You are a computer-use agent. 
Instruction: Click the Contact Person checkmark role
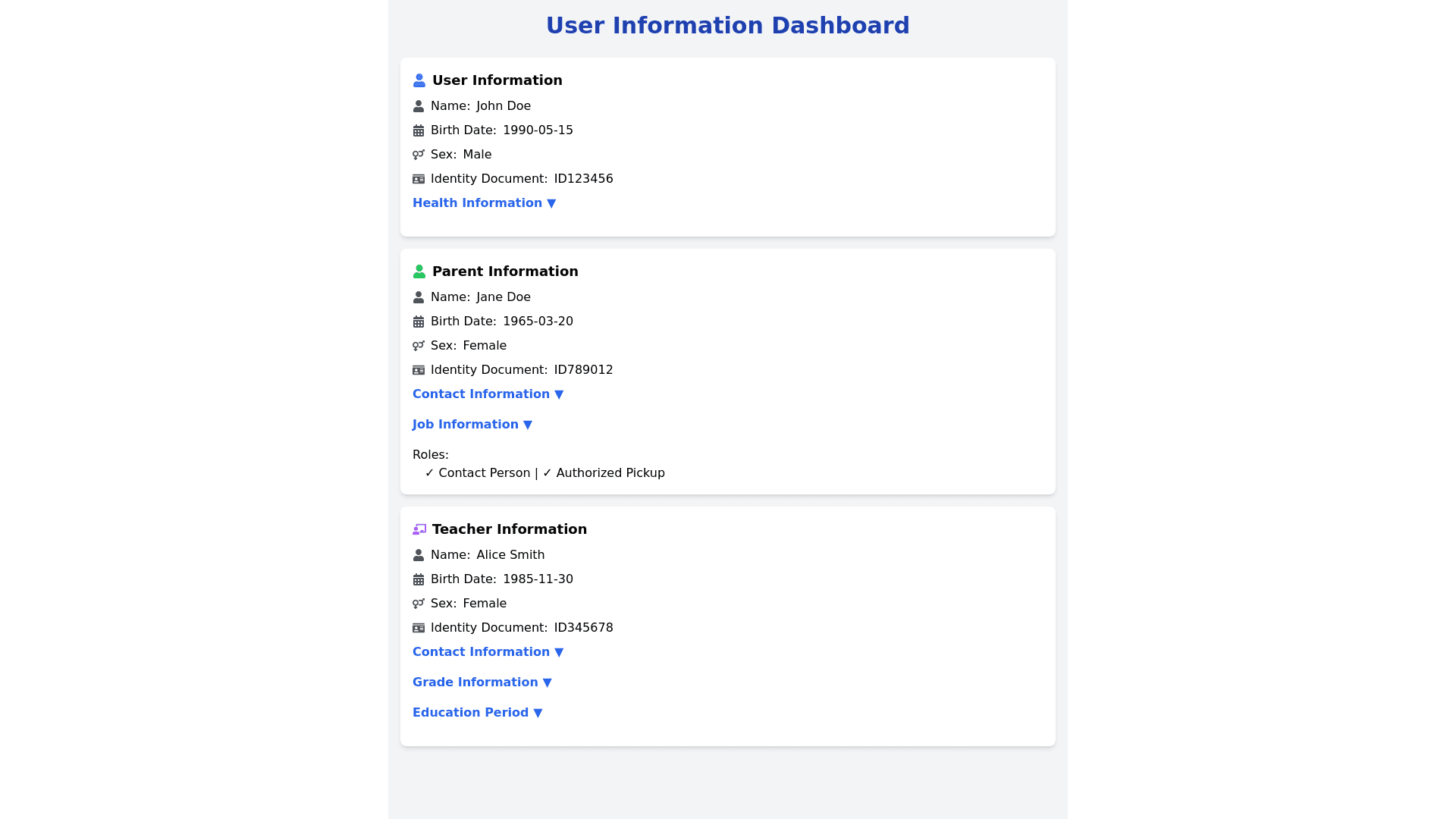click(478, 473)
